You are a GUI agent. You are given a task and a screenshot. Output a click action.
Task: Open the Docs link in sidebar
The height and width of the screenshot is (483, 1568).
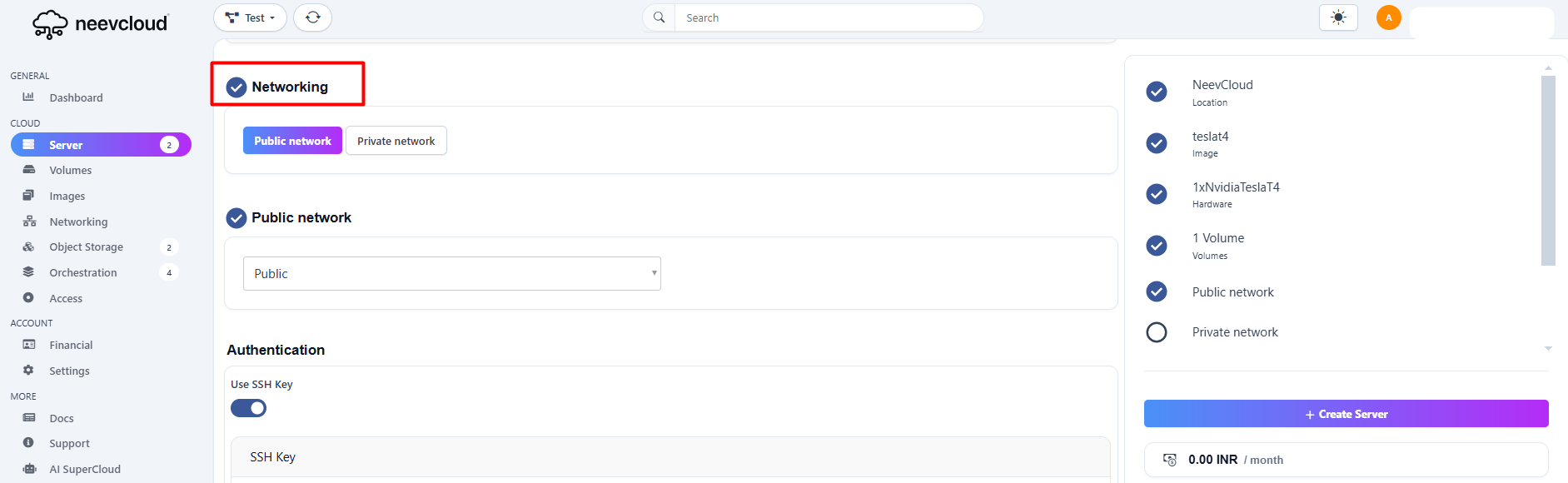click(61, 418)
